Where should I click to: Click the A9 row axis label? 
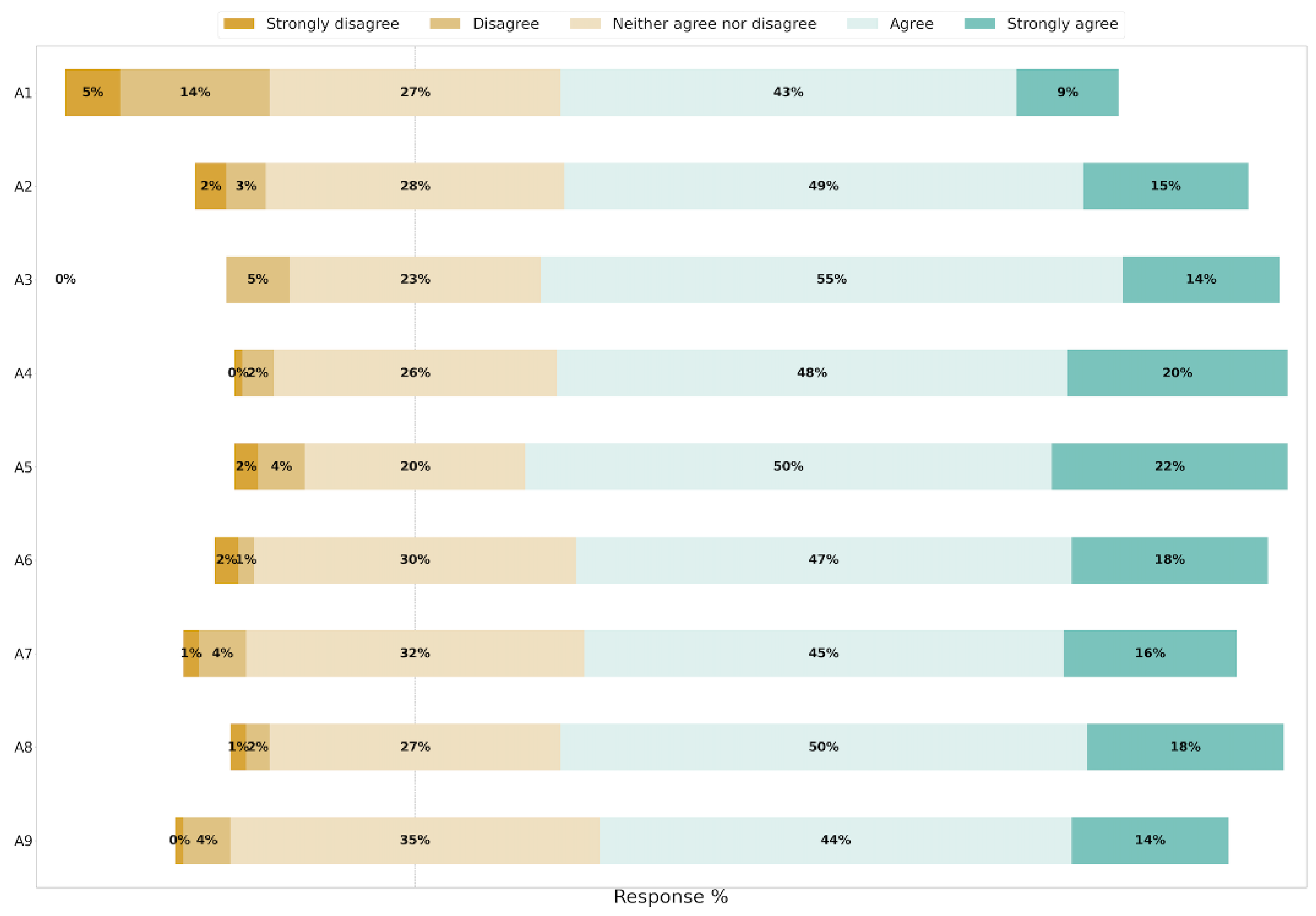tap(23, 841)
